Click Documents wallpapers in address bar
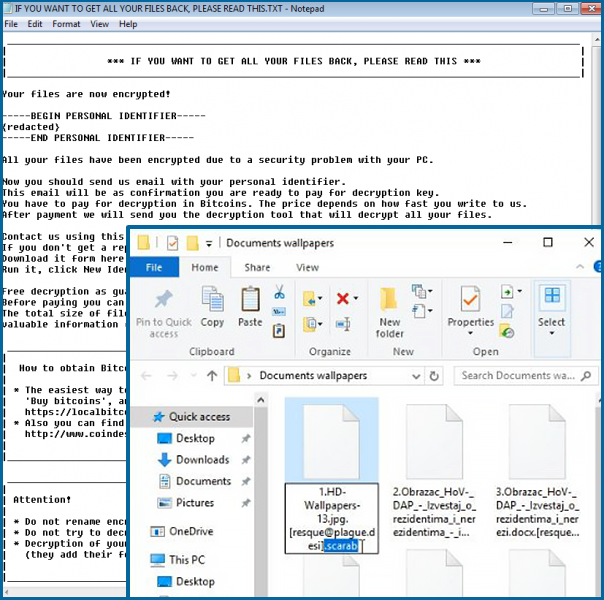This screenshot has height=600, width=604. point(313,375)
